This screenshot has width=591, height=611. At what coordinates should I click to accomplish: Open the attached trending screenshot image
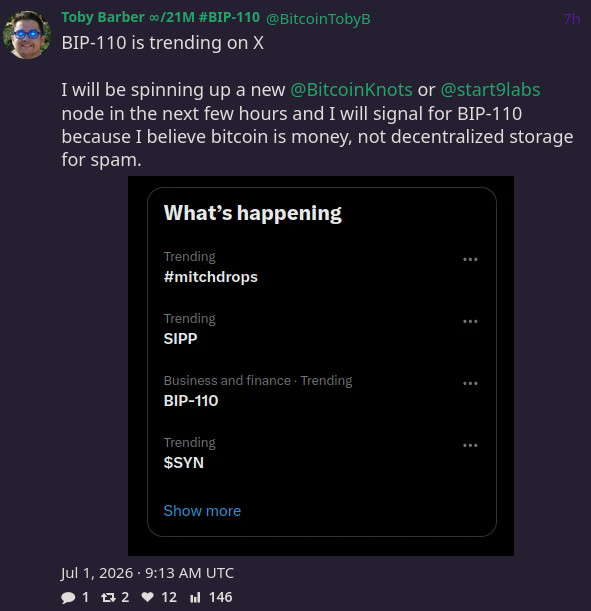[x=321, y=366]
